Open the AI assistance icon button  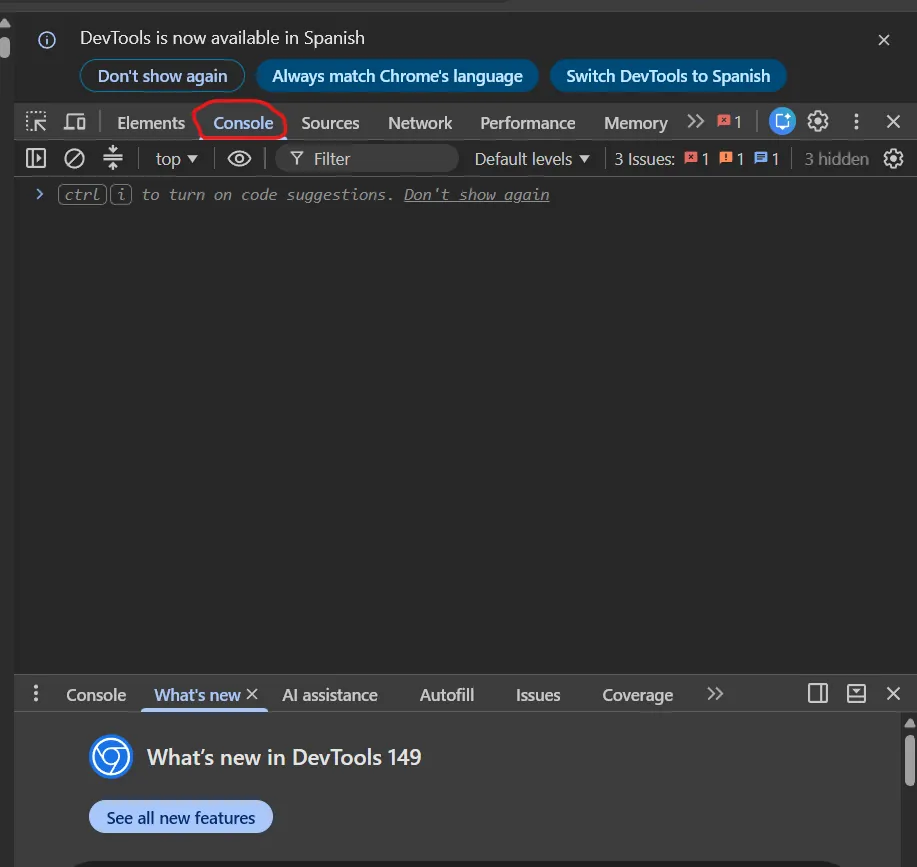point(782,122)
